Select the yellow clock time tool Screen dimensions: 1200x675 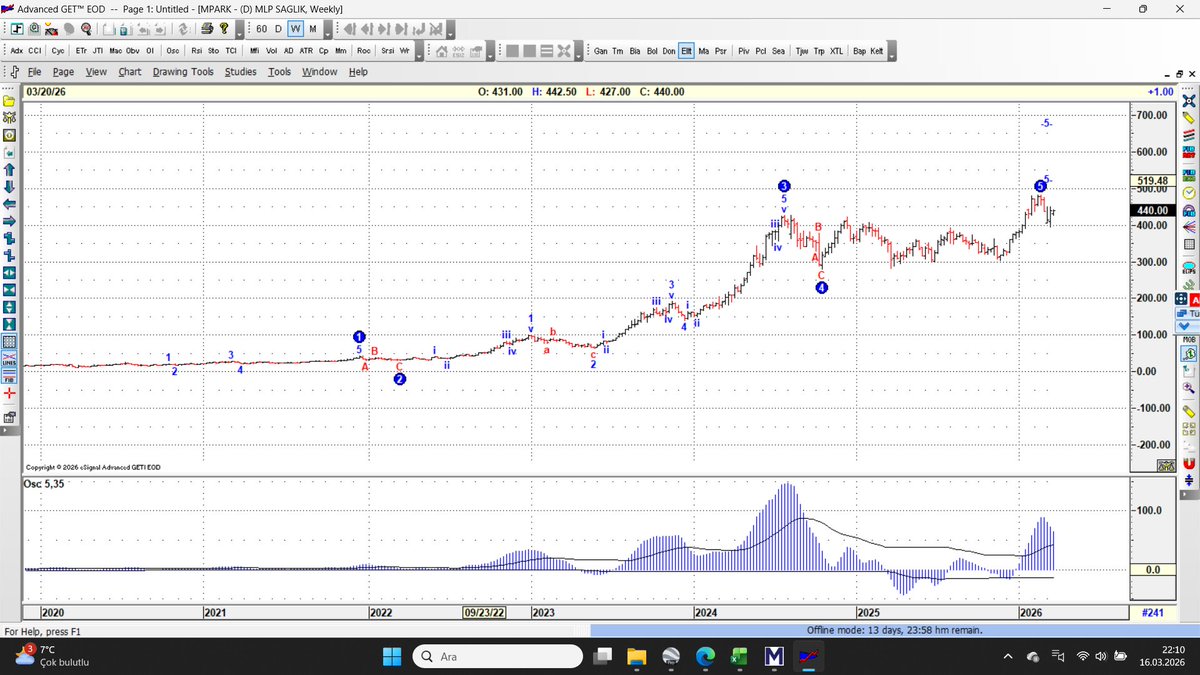1189,193
